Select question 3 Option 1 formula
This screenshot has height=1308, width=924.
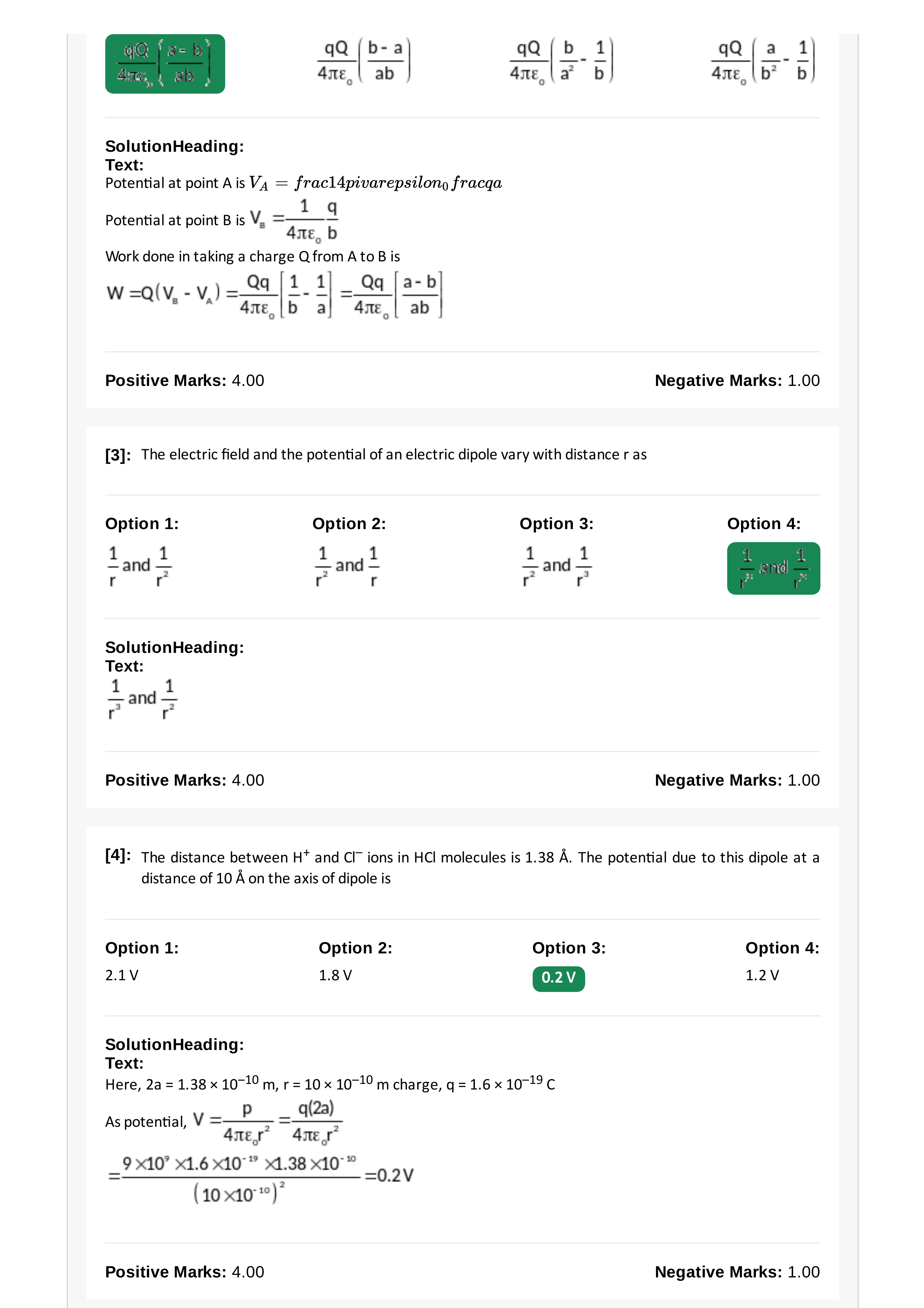click(x=139, y=566)
